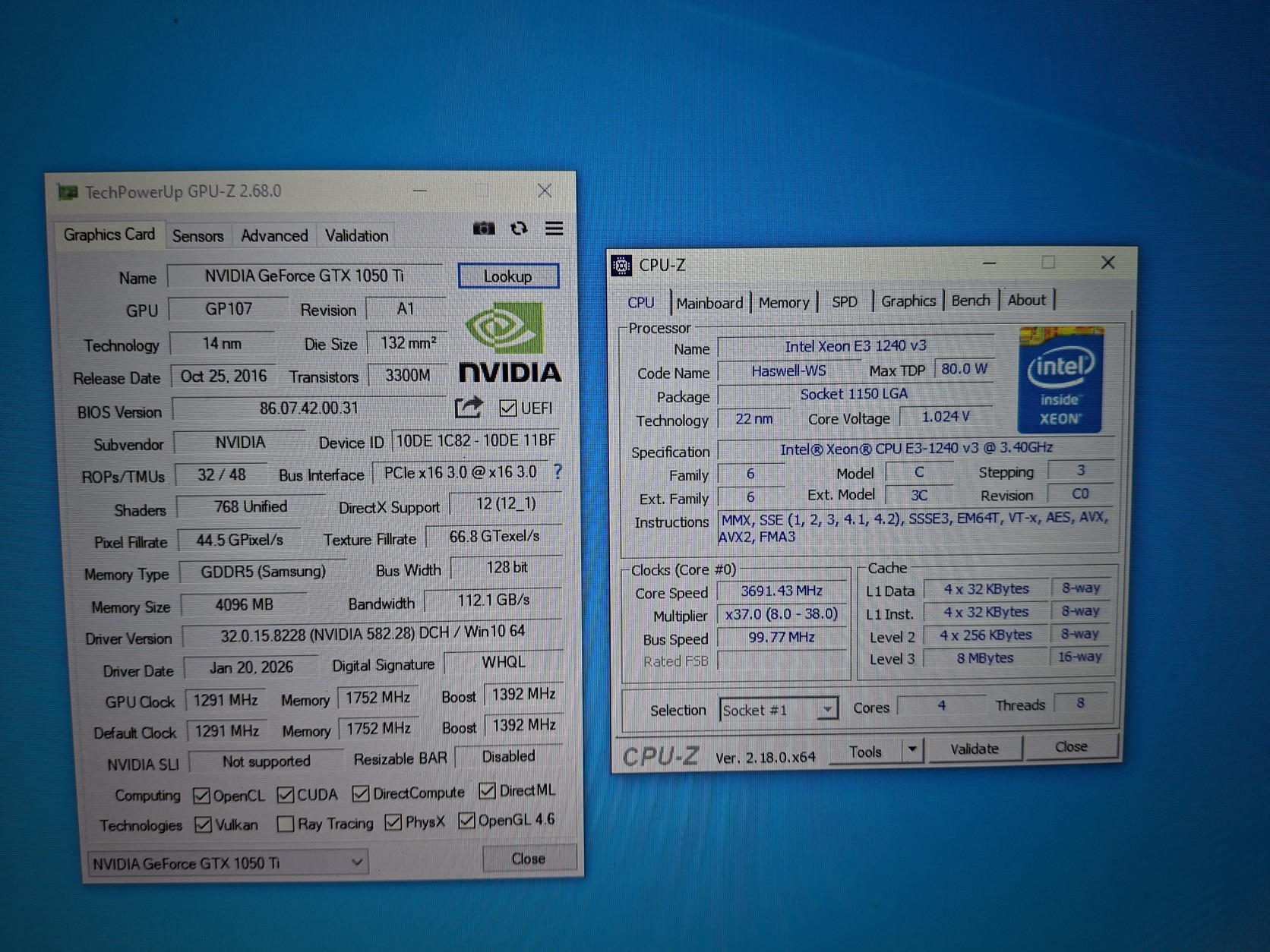Toggle the UEFI checkbox
The image size is (1270, 952).
(x=508, y=408)
